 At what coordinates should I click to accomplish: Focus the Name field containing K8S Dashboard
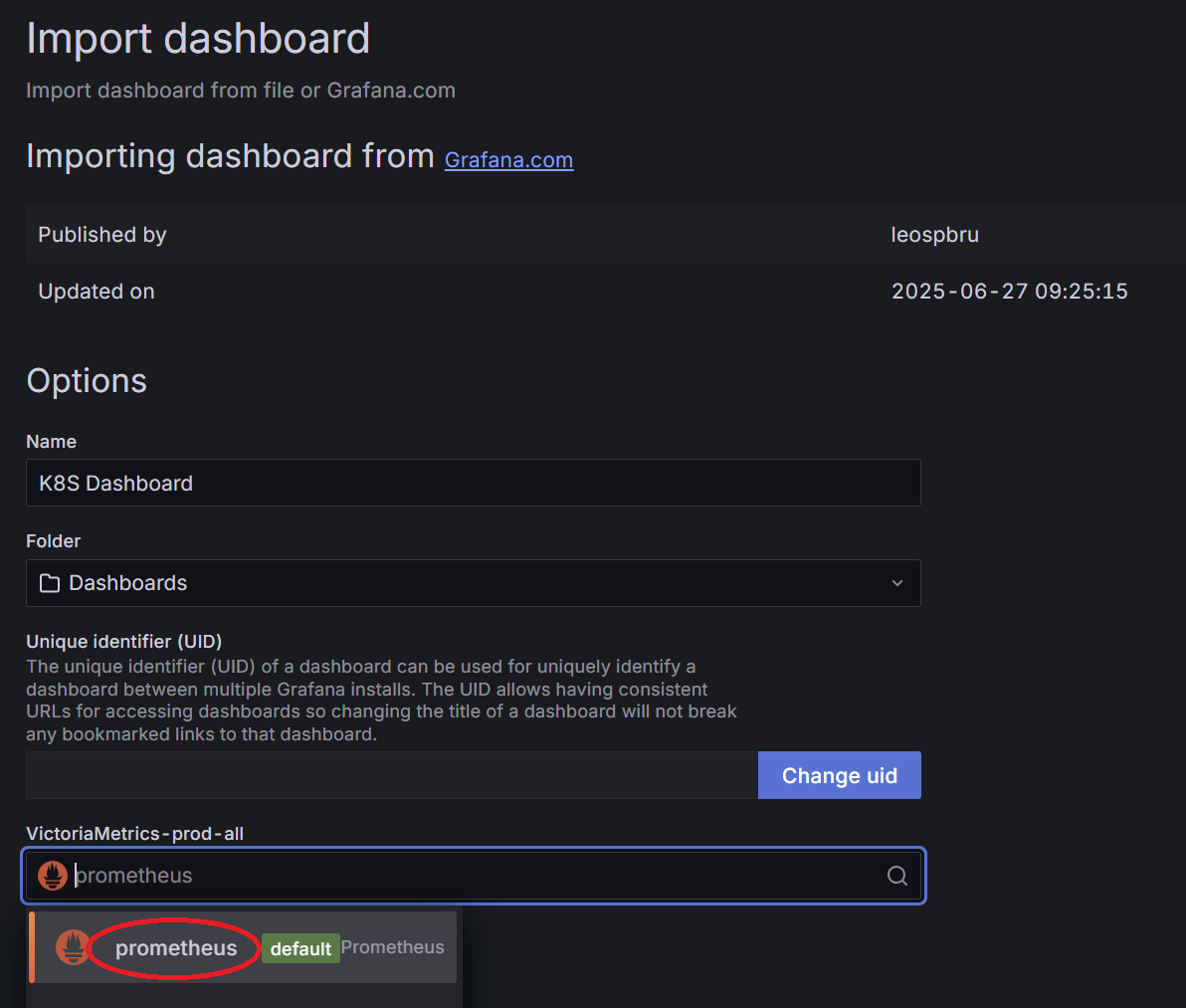[x=473, y=484]
